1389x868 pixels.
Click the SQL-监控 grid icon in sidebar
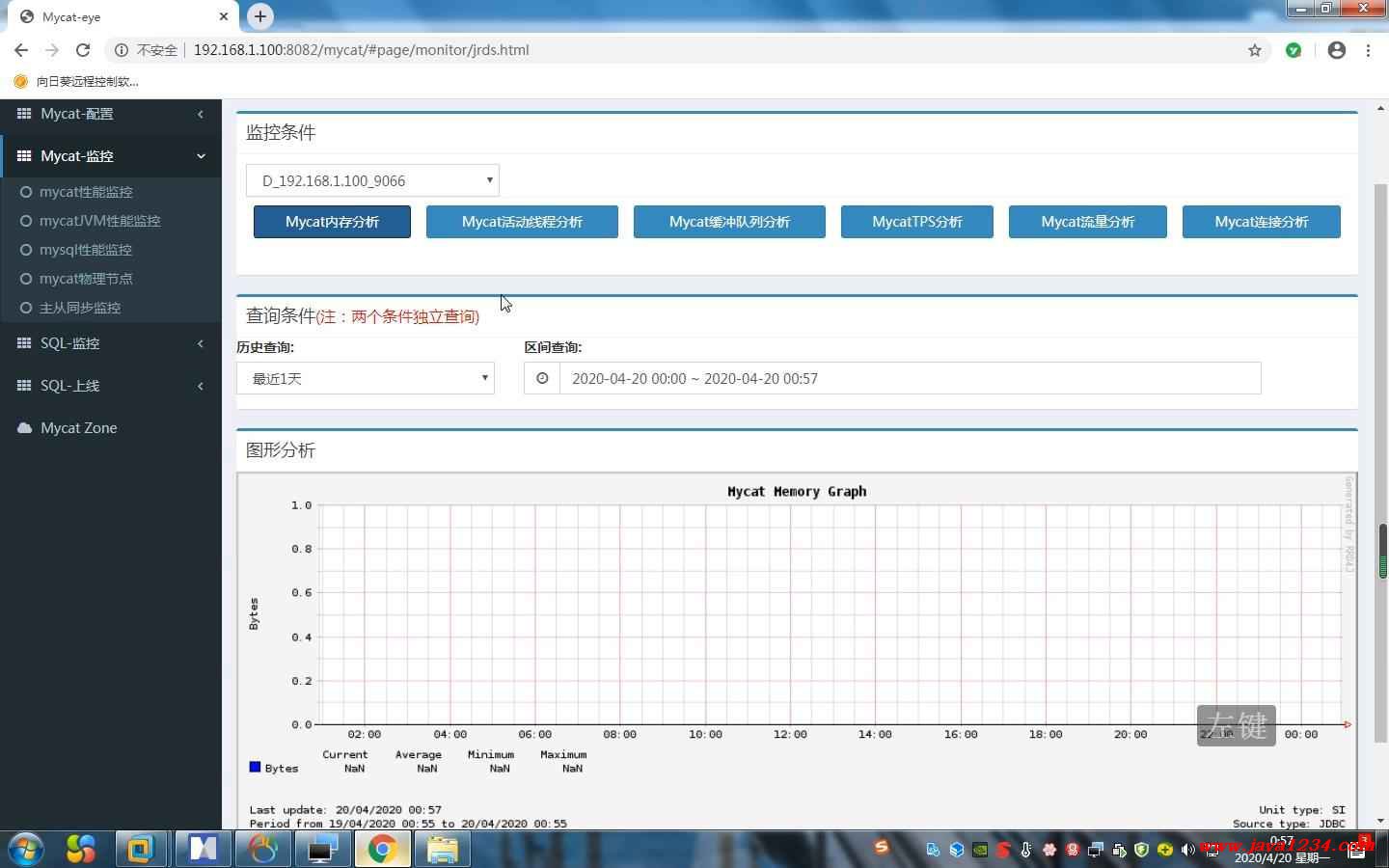click(x=24, y=343)
